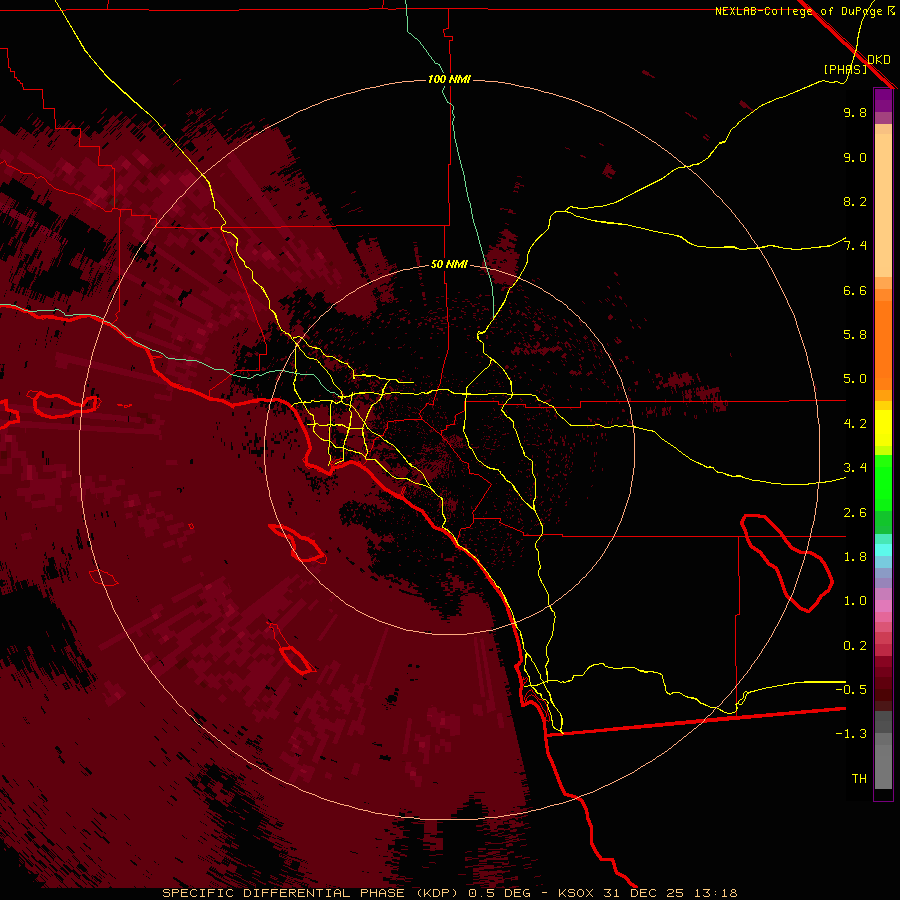Click the 4.2 value on the color scale

(x=855, y=424)
